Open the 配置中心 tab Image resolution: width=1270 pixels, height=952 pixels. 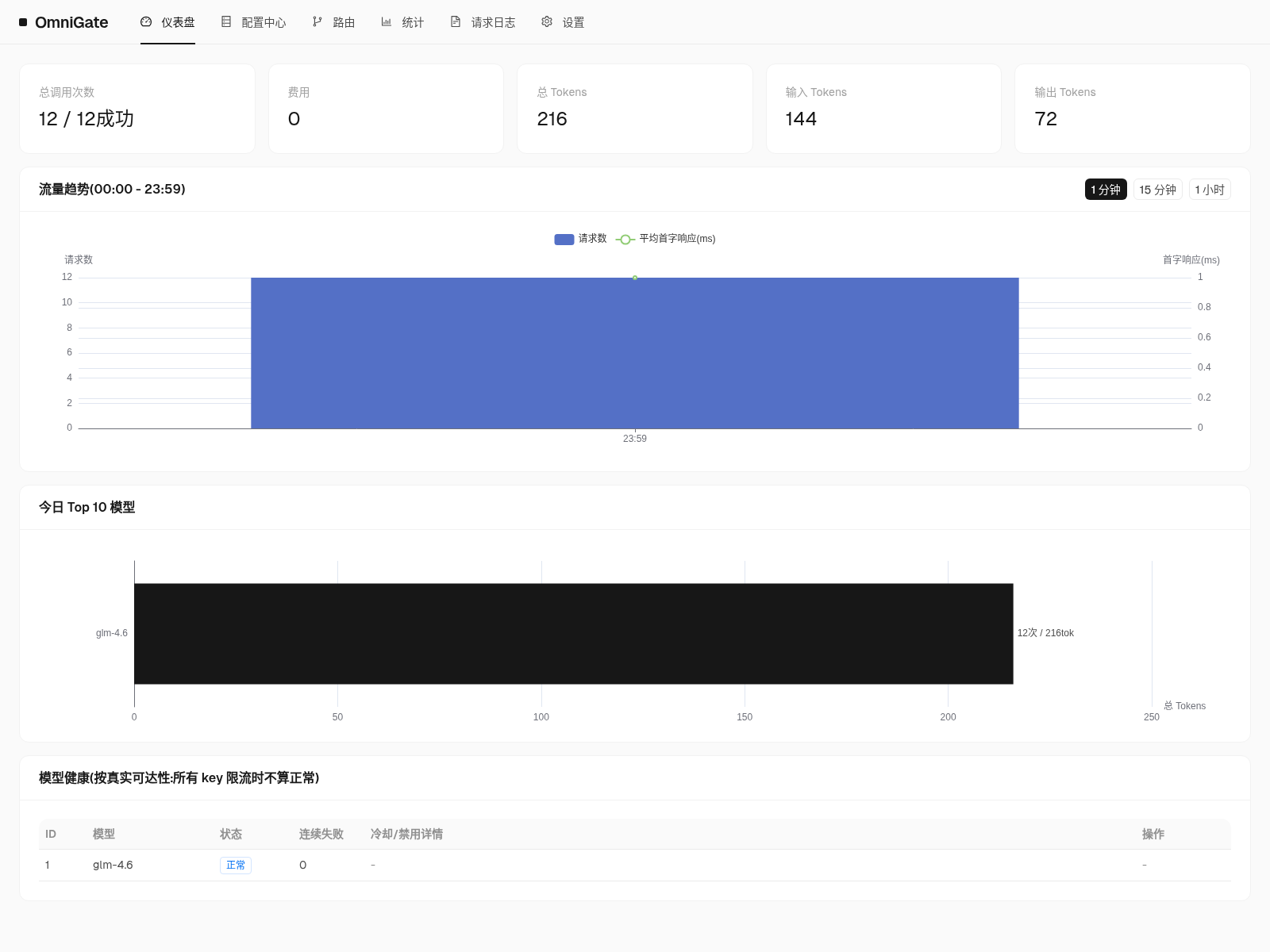tap(253, 22)
